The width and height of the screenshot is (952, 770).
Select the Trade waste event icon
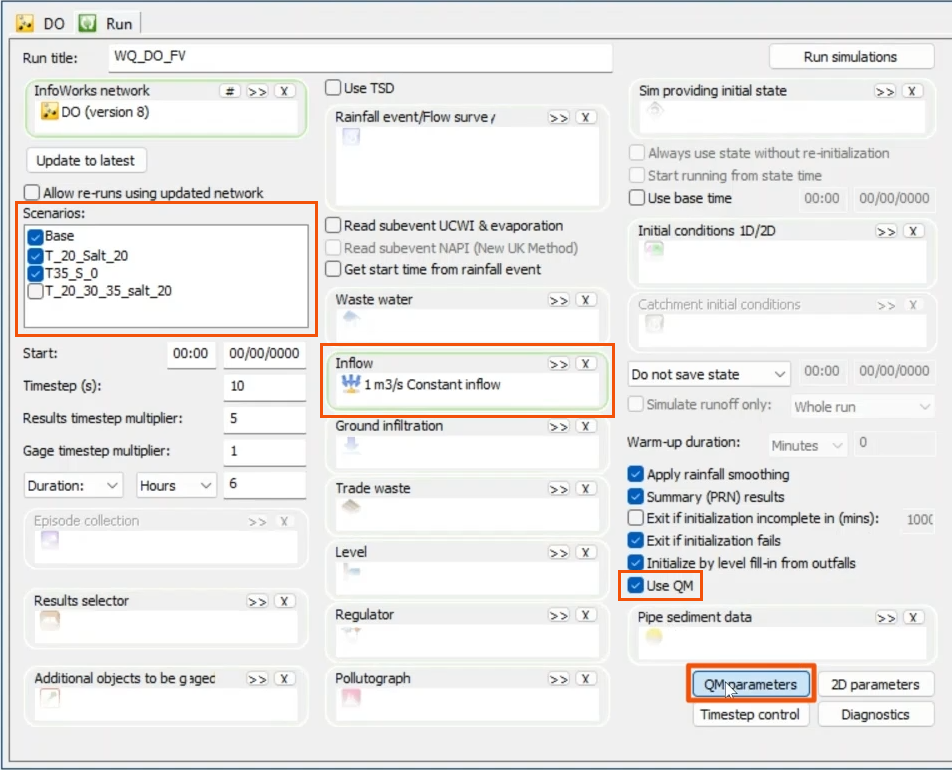352,505
